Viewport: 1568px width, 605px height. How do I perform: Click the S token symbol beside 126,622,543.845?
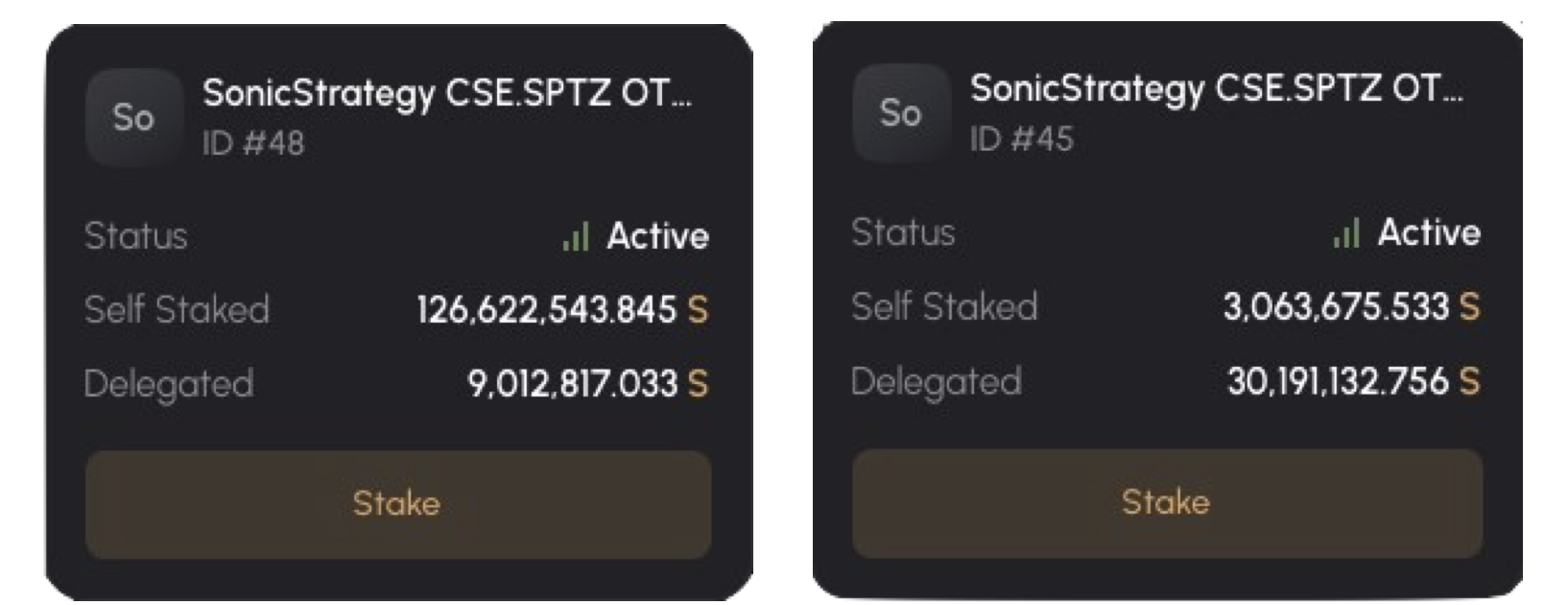pyautogui.click(x=698, y=310)
